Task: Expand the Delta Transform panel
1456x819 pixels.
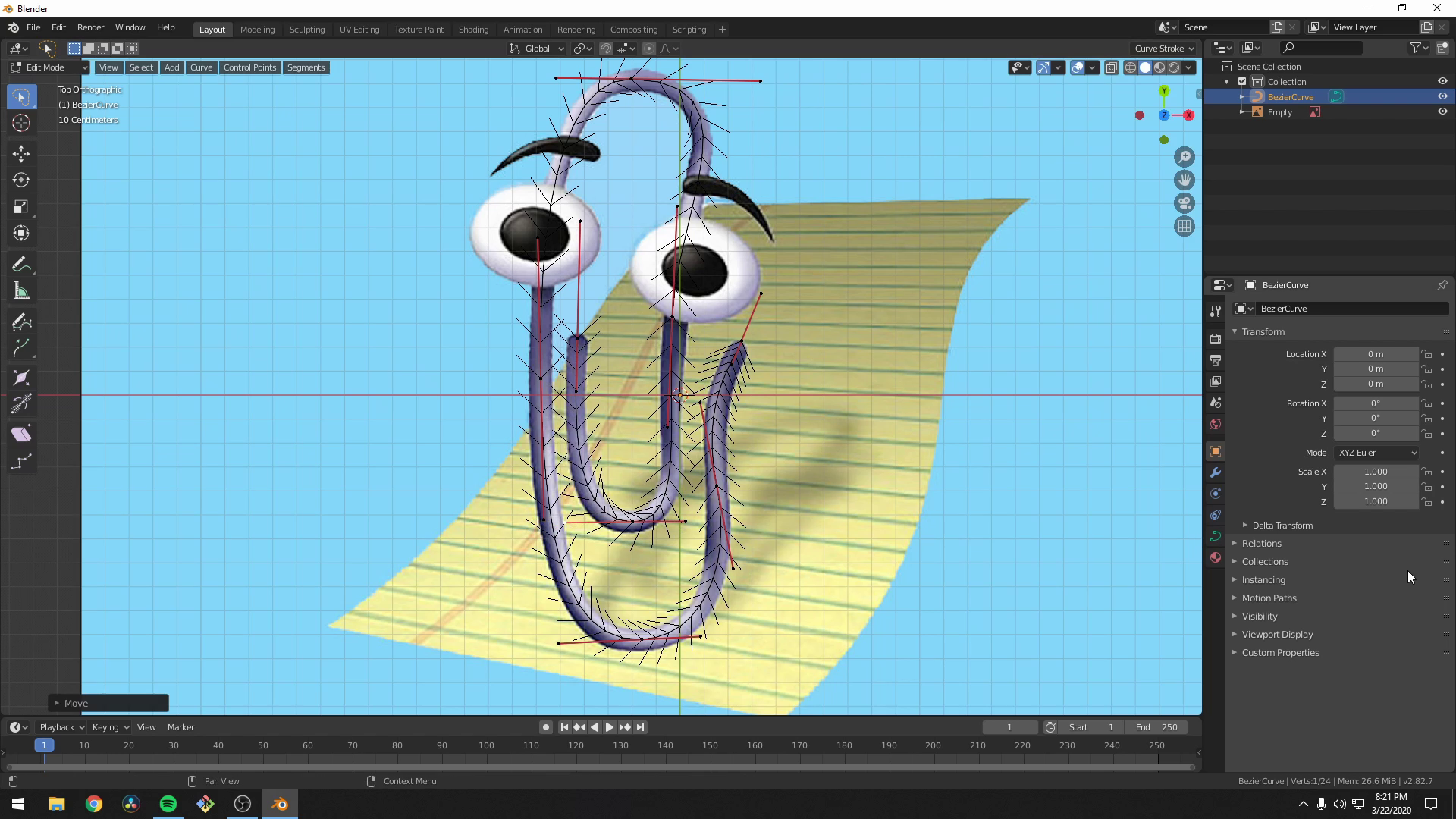Action: click(x=1282, y=526)
